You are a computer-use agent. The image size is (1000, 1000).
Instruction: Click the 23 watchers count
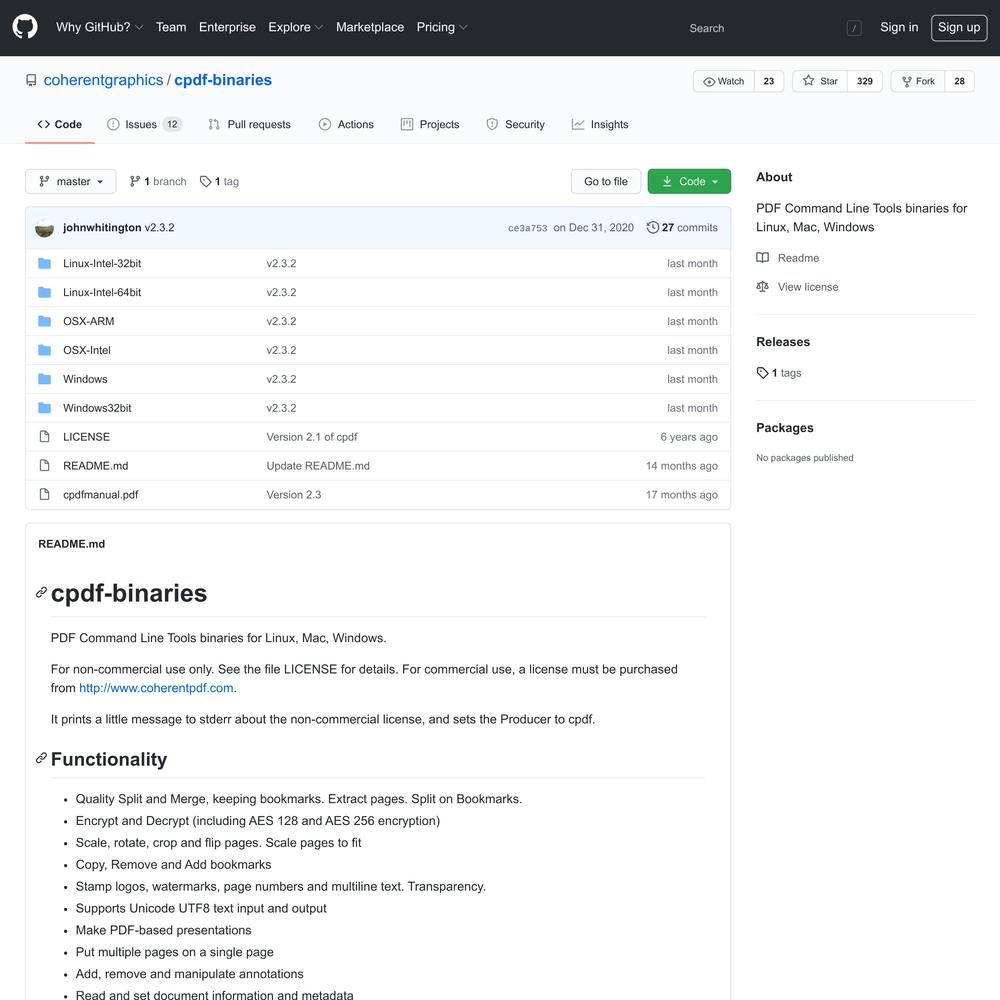768,81
